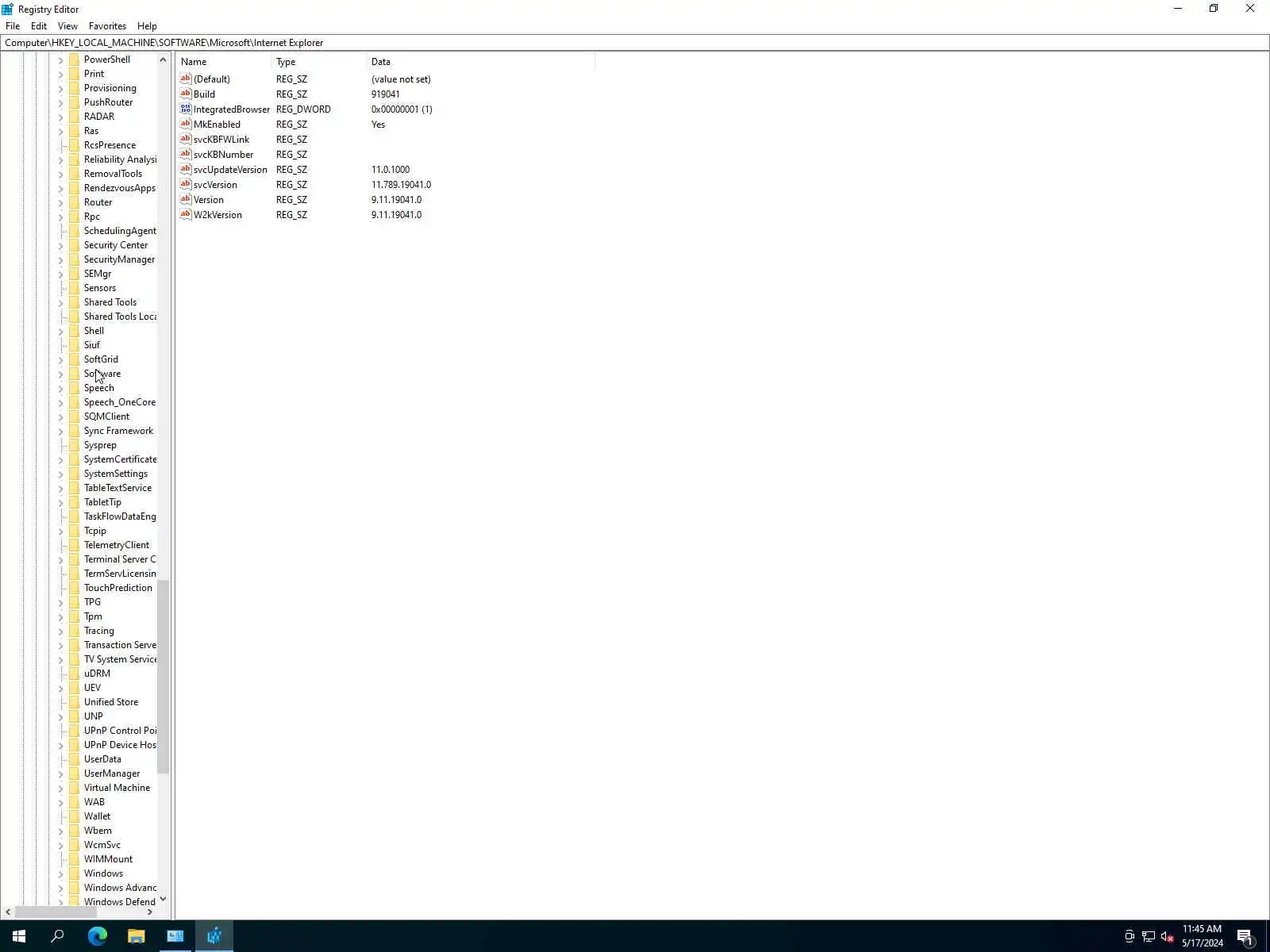
Task: Click Registry Editor taskbar icon
Action: (214, 936)
